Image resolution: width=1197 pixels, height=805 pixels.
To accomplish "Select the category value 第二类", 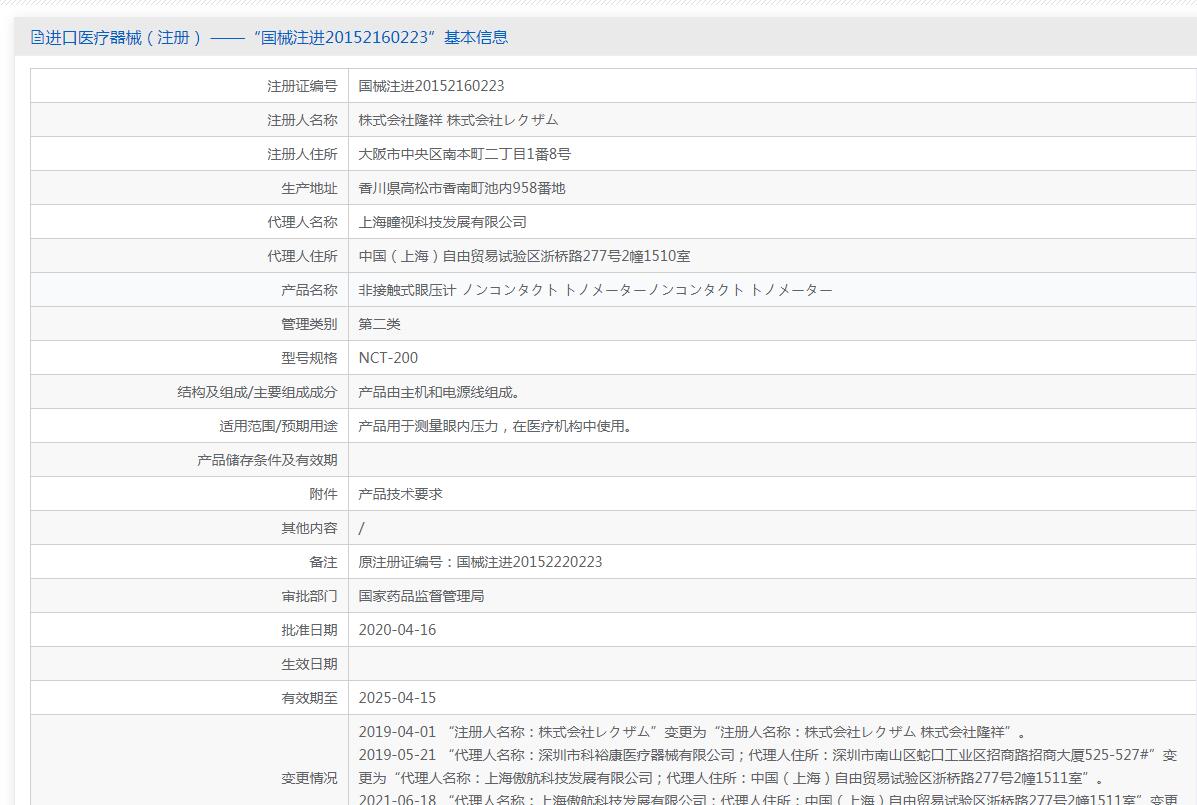I will [379, 324].
